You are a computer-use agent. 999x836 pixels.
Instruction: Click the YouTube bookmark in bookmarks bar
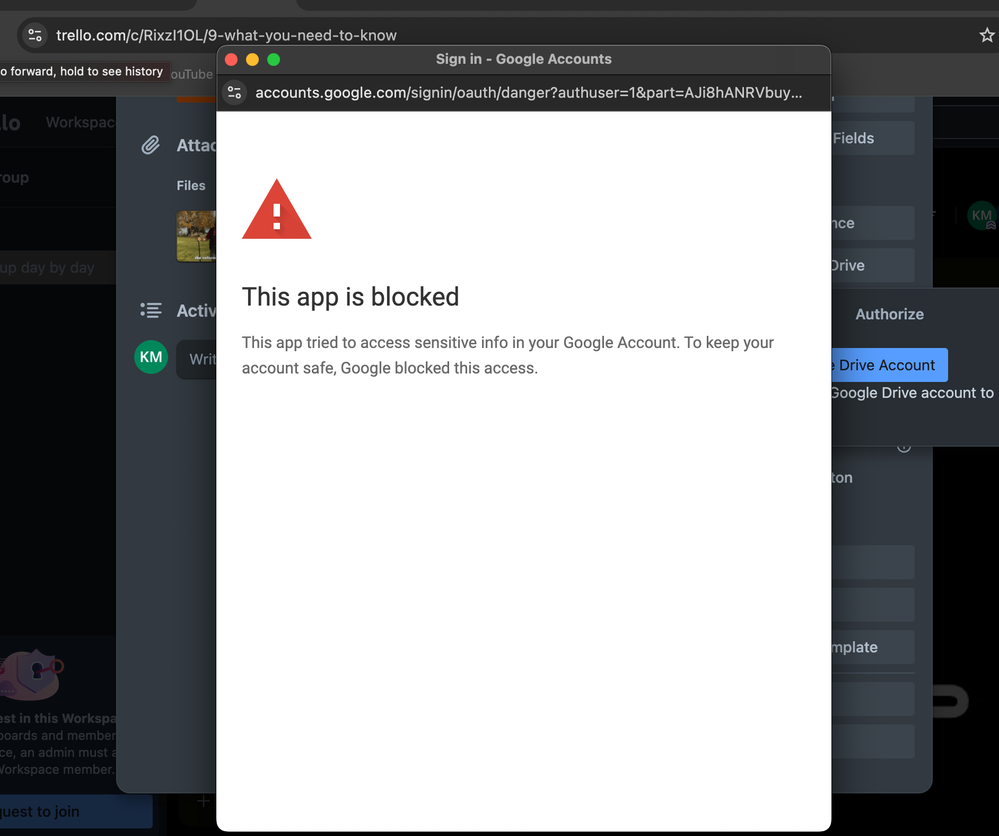tap(192, 75)
